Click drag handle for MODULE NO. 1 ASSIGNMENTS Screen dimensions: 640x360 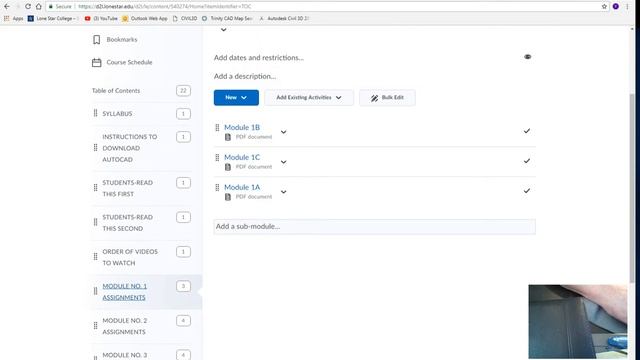[x=96, y=291]
